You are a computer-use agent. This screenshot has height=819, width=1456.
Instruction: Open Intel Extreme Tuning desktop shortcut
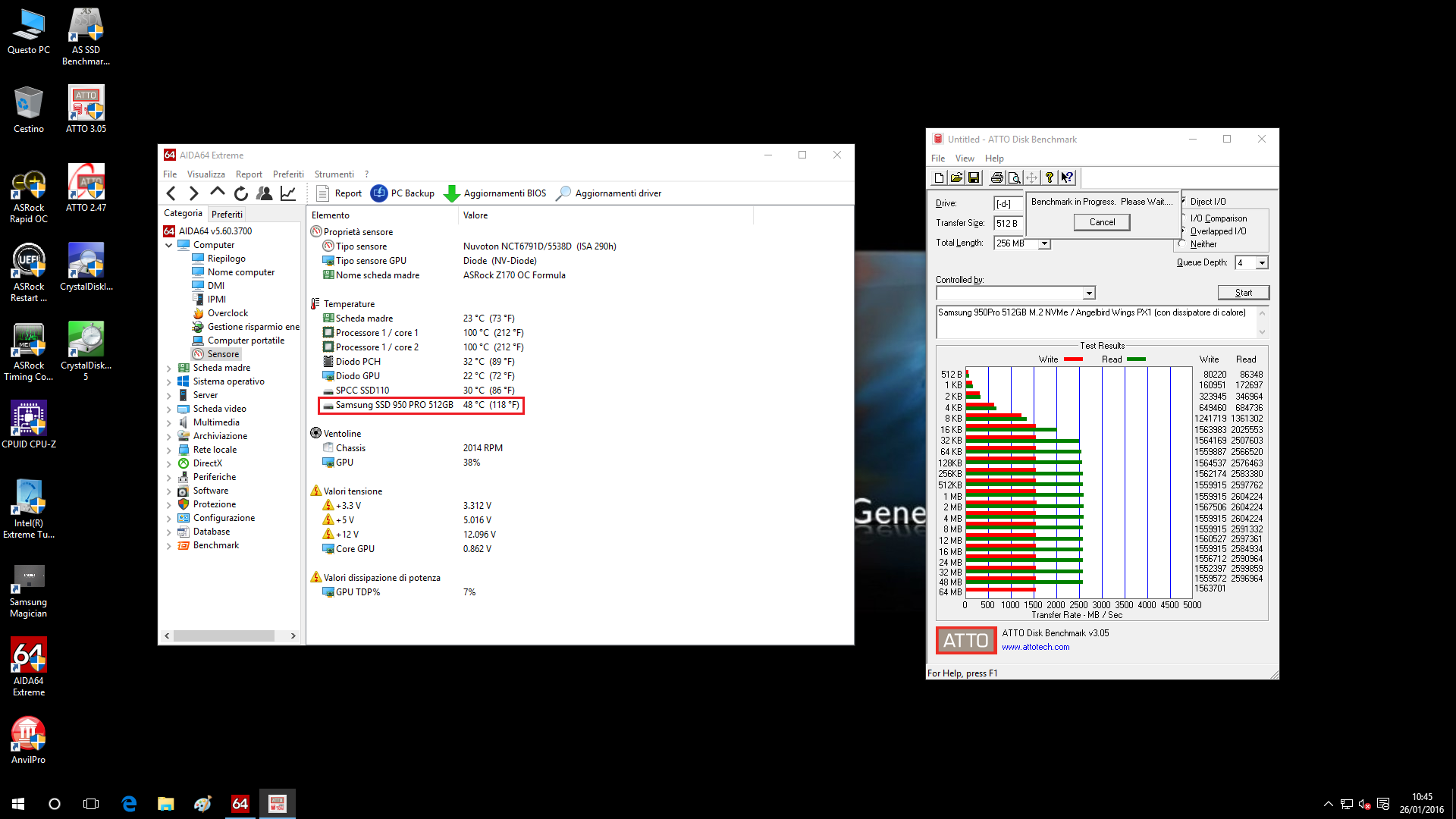pyautogui.click(x=29, y=510)
